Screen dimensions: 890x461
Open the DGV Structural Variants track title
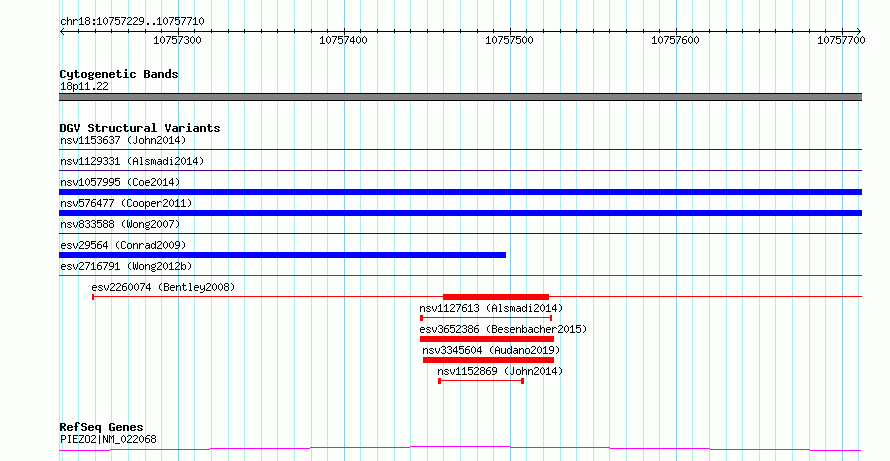[x=140, y=128]
